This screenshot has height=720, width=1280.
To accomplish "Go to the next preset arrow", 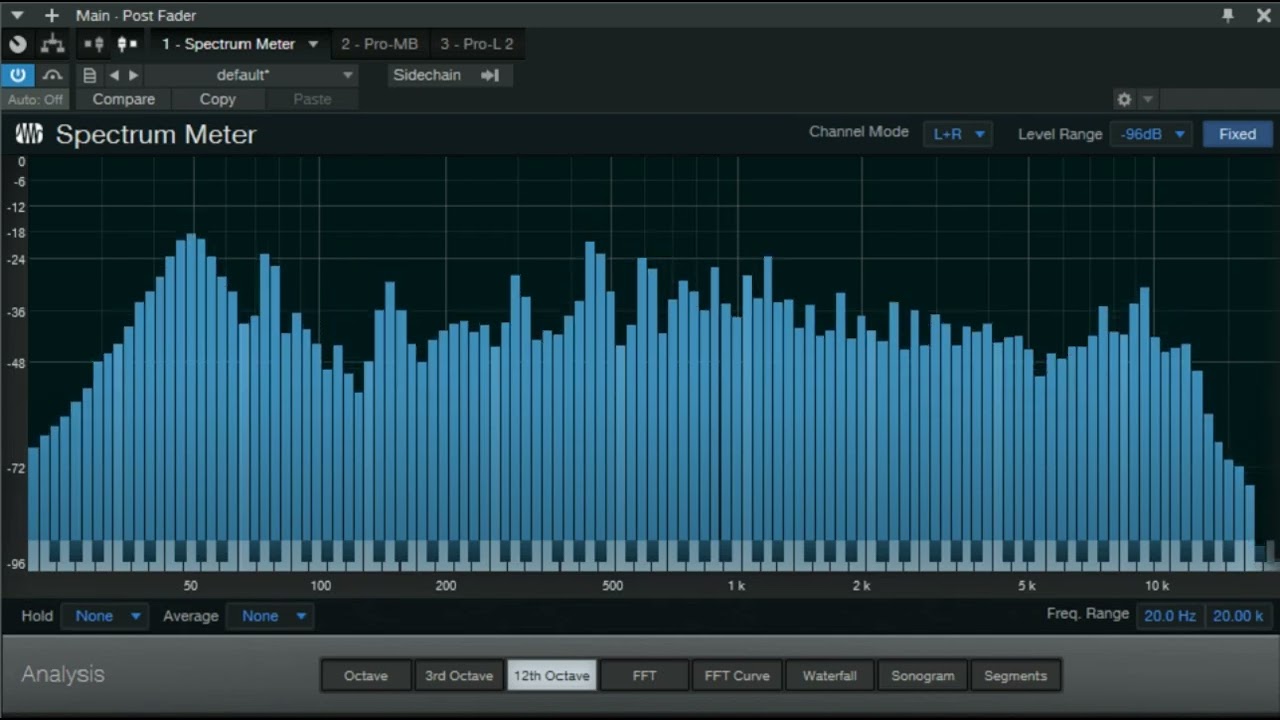I will [x=133, y=75].
